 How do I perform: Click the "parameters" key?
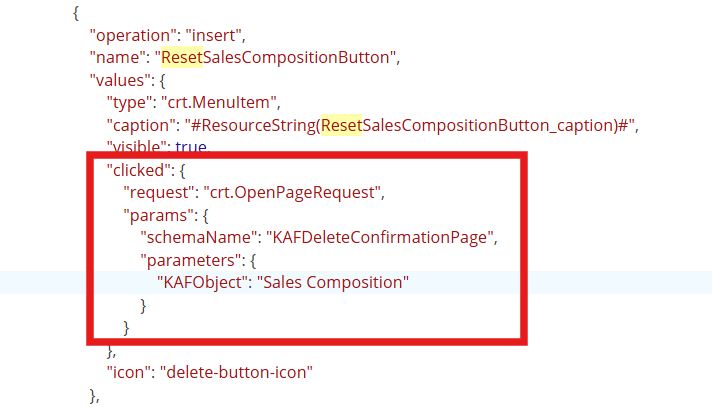click(191, 261)
